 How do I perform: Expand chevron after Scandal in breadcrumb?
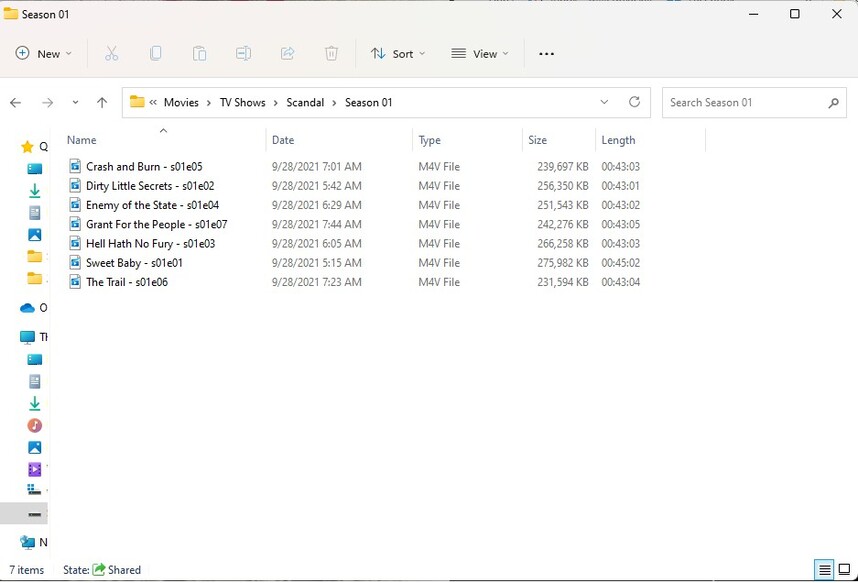point(334,103)
